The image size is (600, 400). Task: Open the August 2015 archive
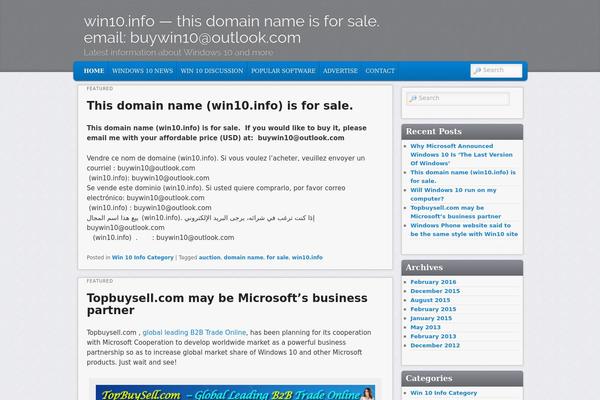(430, 300)
